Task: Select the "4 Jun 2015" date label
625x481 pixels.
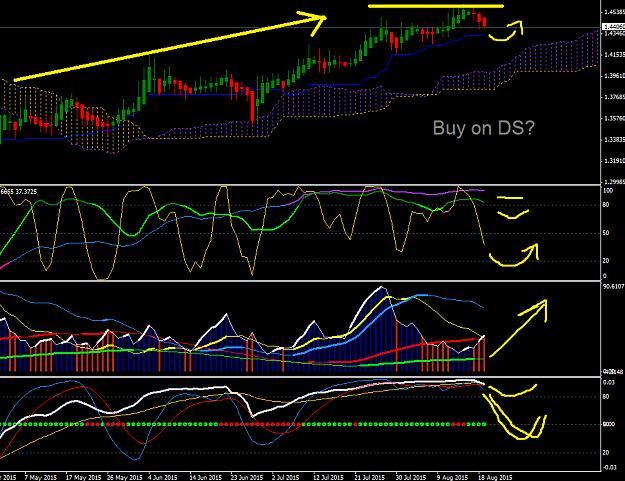Action: 163,477
